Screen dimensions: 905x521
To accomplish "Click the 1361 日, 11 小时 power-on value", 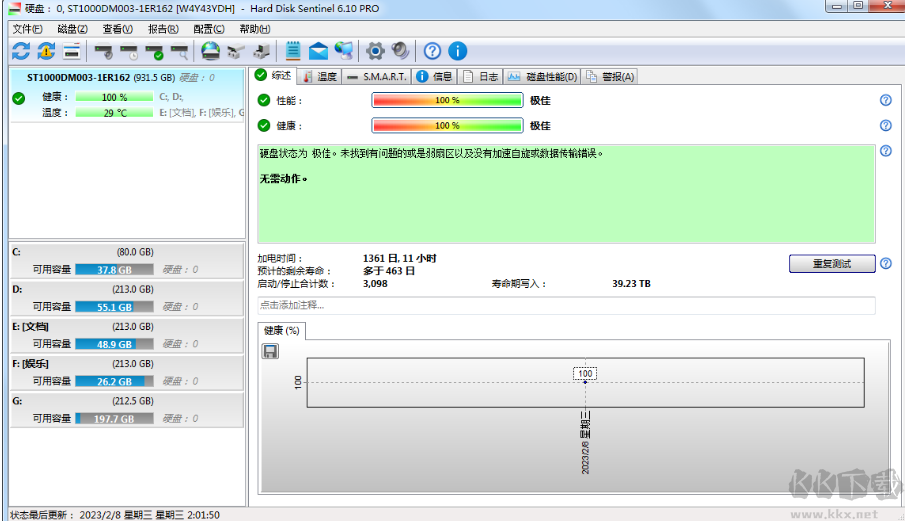I will click(399, 258).
